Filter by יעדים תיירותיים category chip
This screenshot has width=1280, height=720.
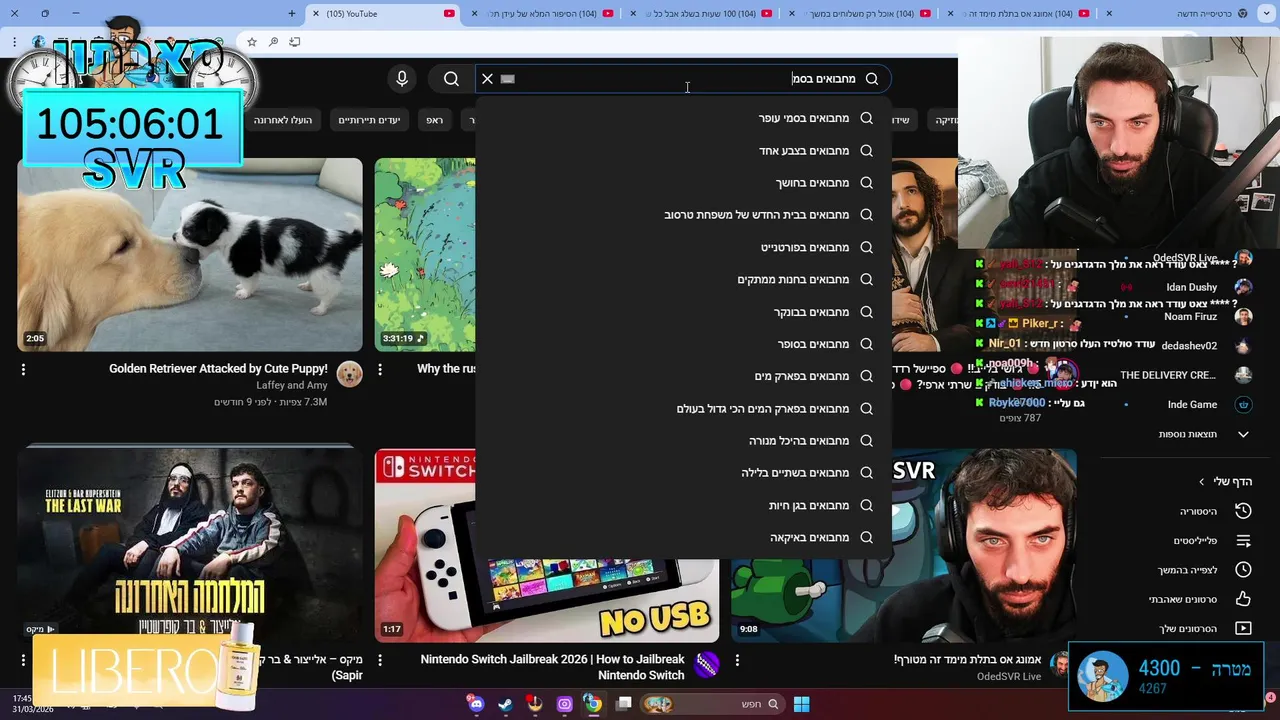(x=369, y=120)
